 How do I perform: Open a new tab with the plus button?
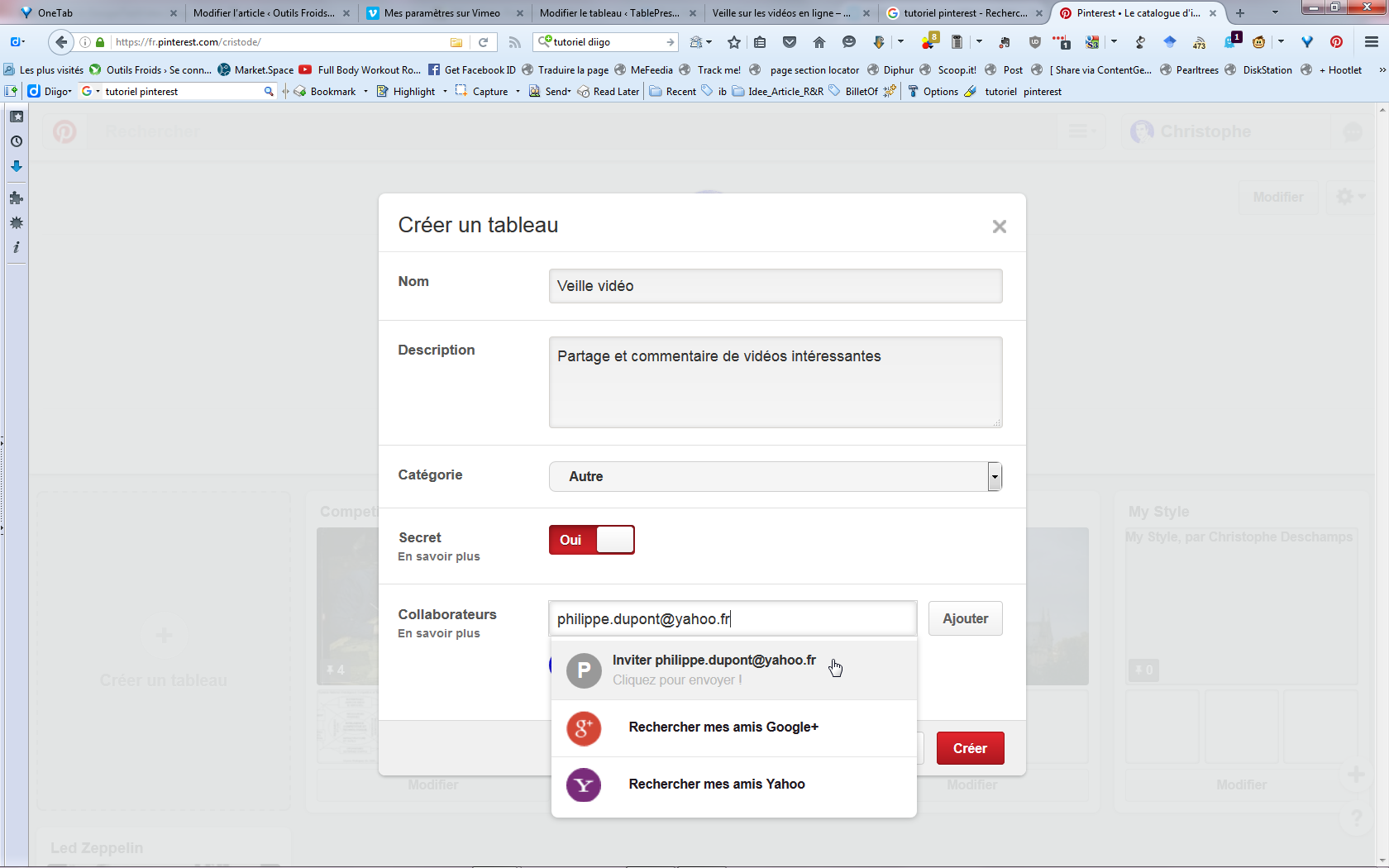coord(1239,13)
